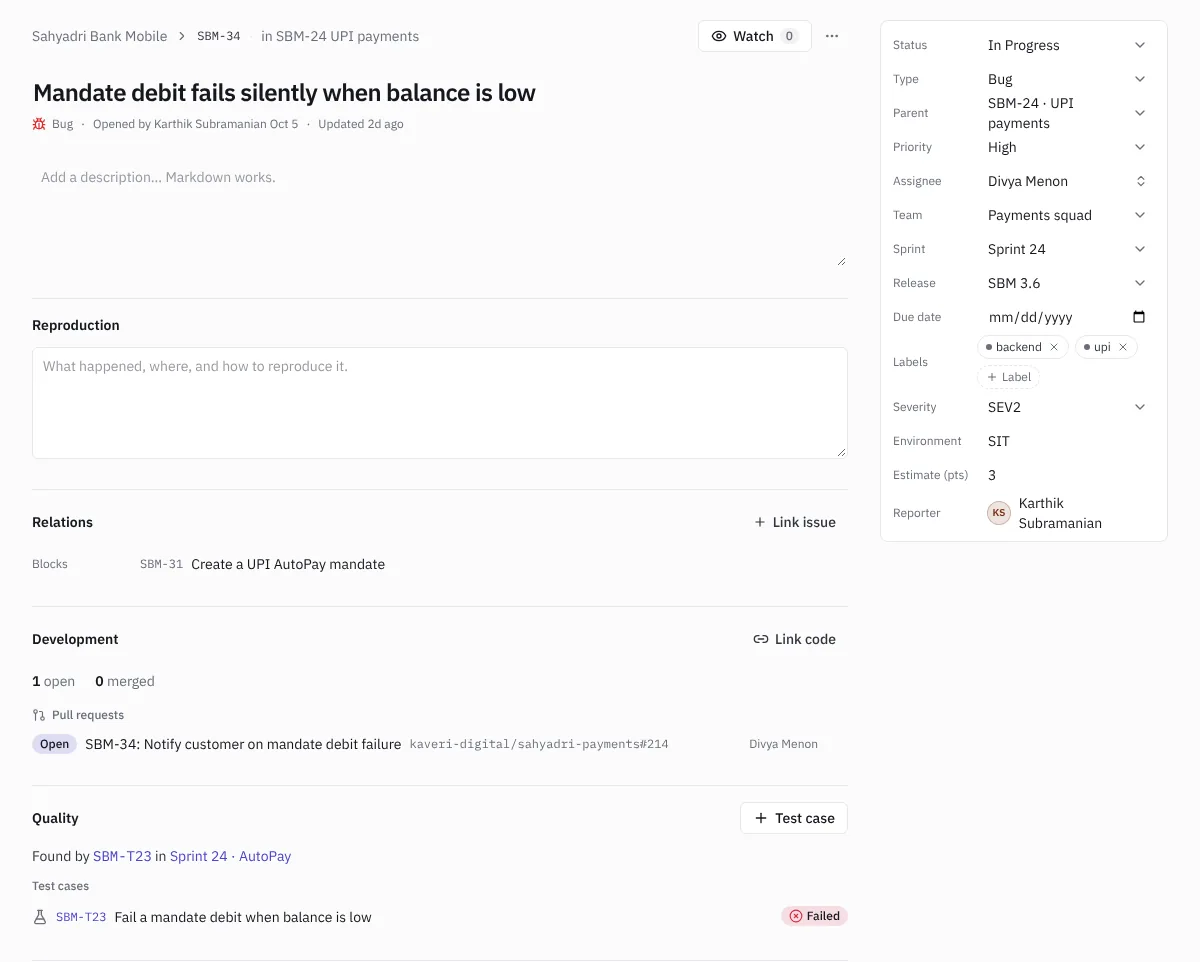1200x962 pixels.
Task: Click the Watch count badge
Action: tap(789, 36)
